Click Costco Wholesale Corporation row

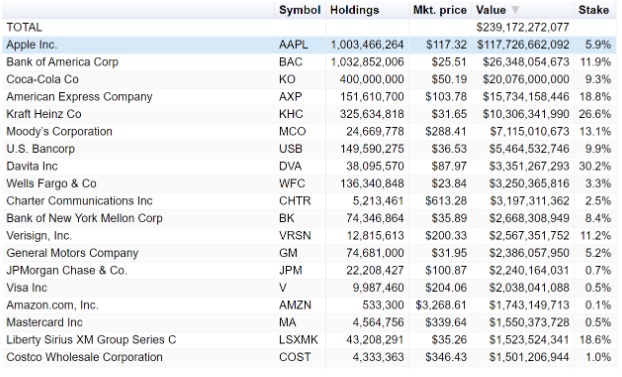pos(309,358)
